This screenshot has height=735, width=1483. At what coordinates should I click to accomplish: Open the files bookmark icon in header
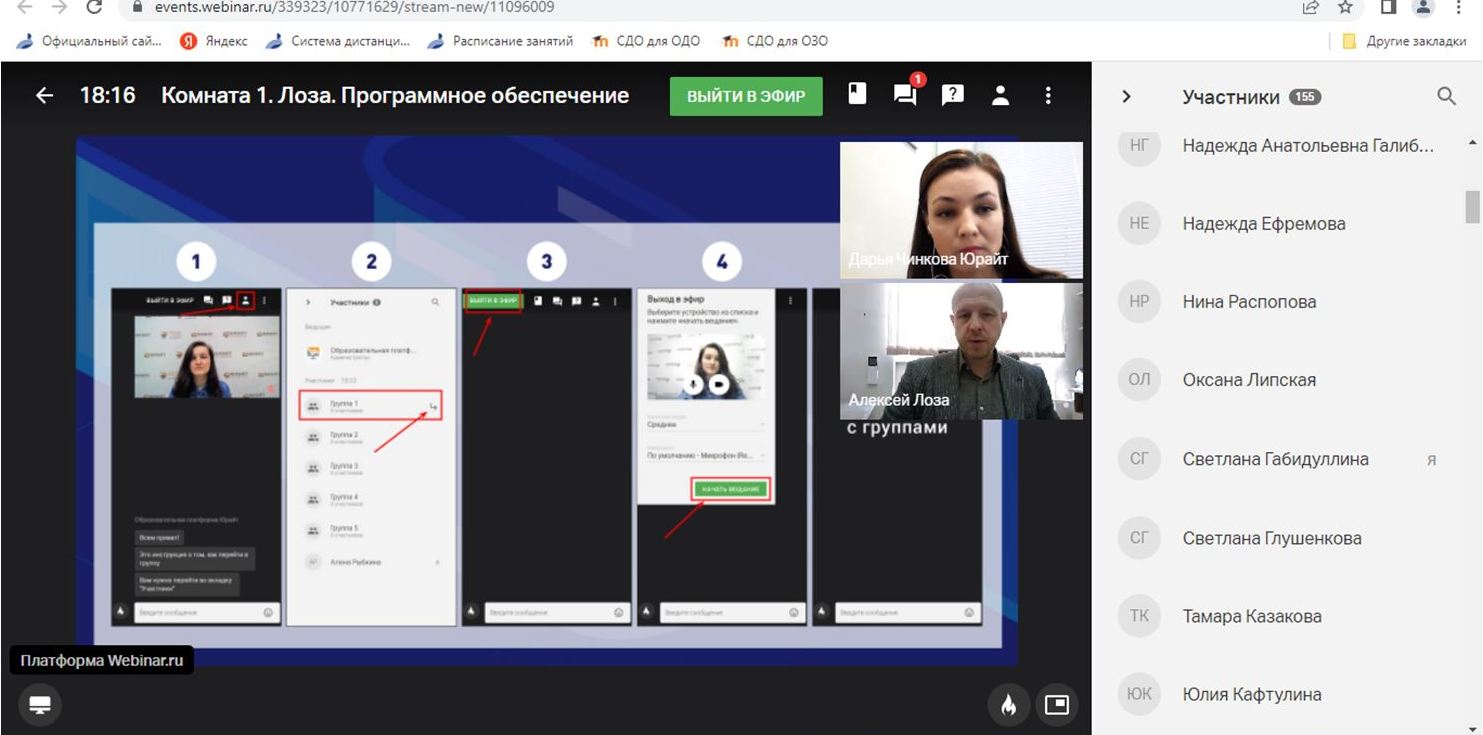point(857,95)
